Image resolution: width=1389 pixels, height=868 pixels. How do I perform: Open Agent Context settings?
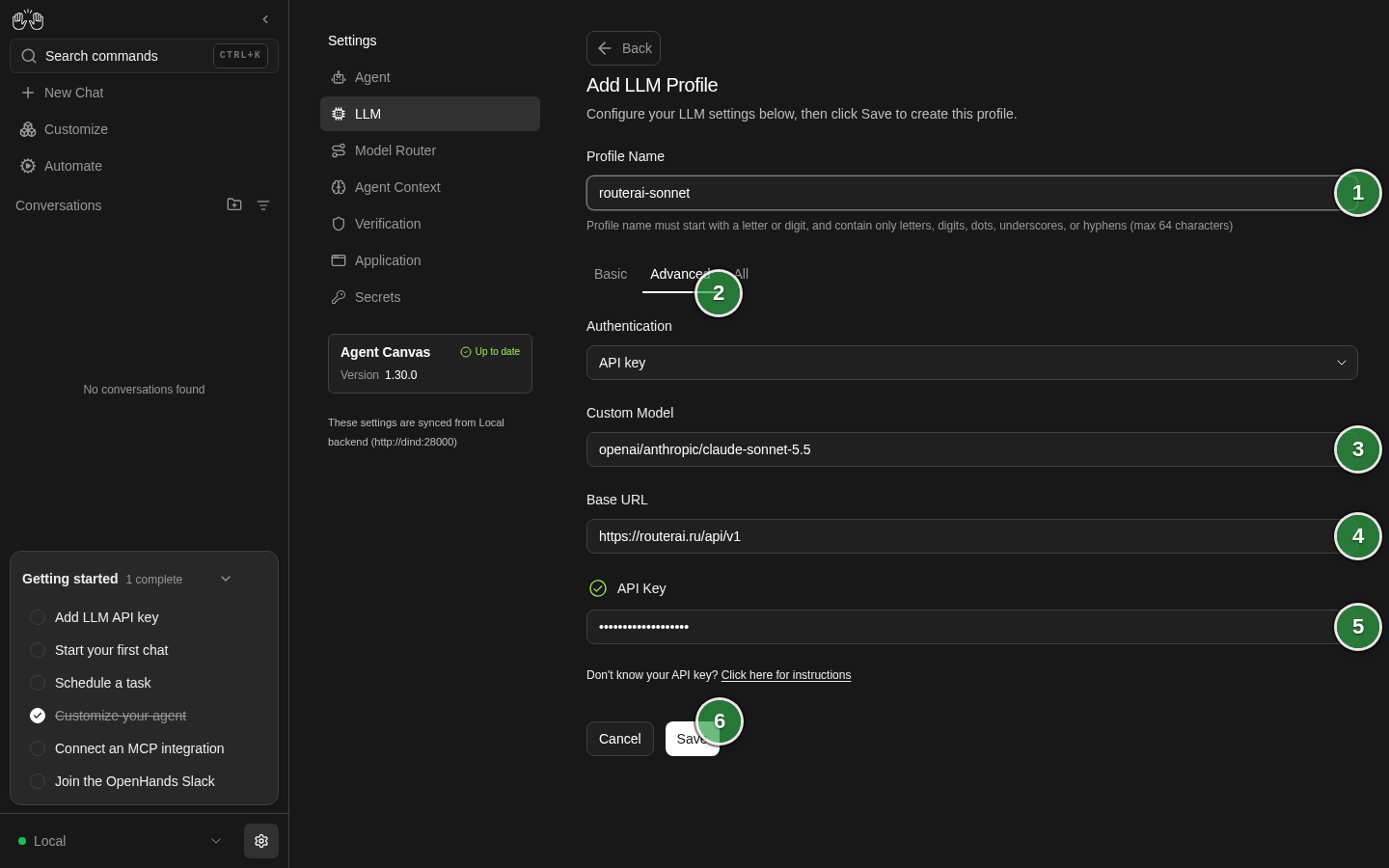[430, 187]
